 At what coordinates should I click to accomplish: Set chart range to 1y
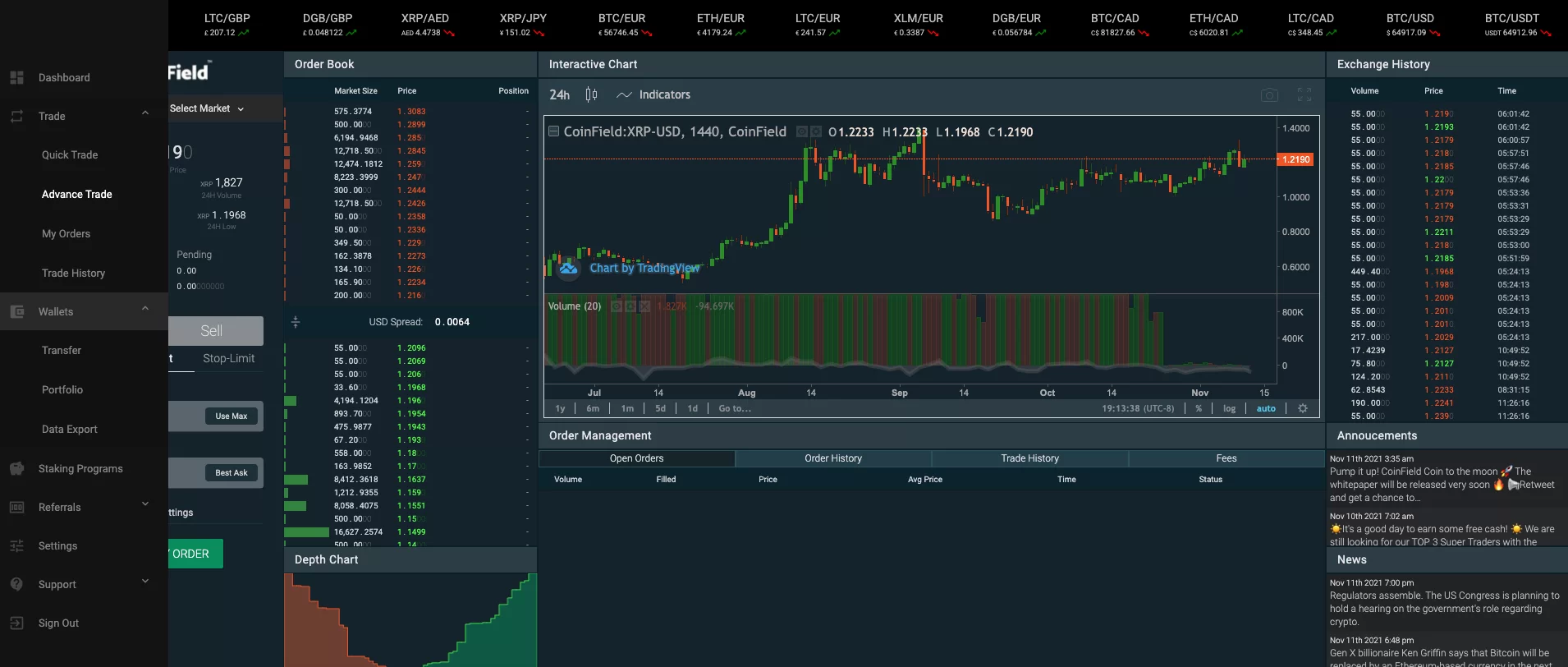coord(561,408)
